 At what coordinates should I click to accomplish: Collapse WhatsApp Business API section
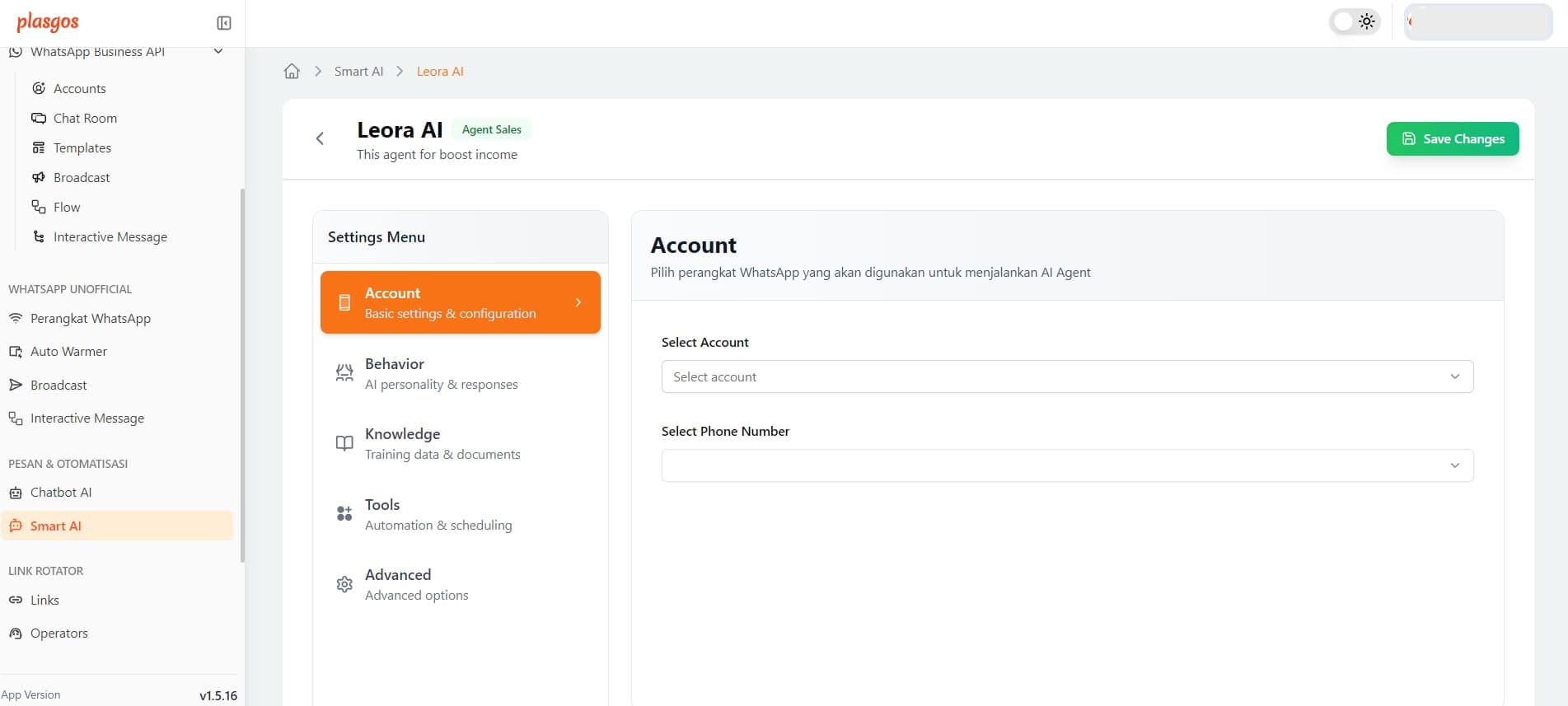click(218, 51)
